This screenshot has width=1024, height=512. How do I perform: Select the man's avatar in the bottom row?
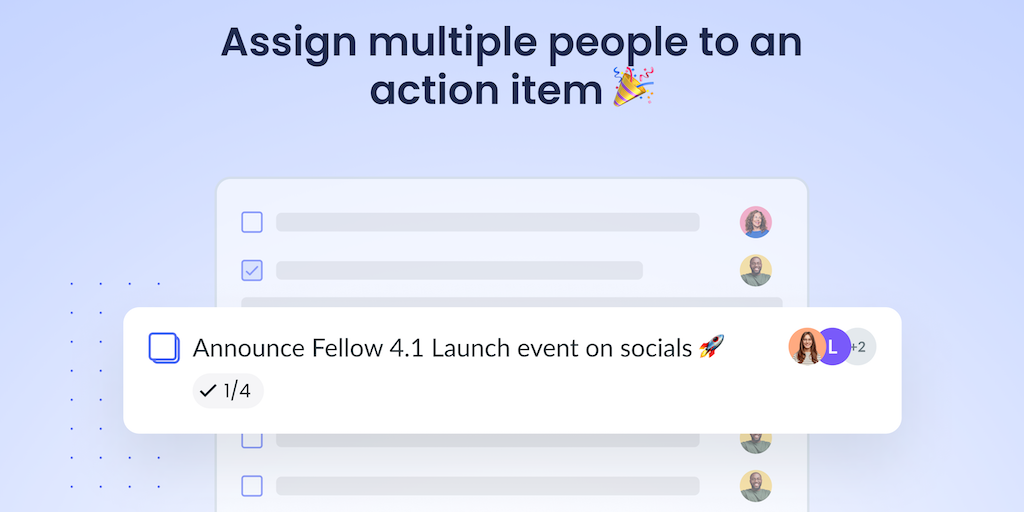coord(756,486)
